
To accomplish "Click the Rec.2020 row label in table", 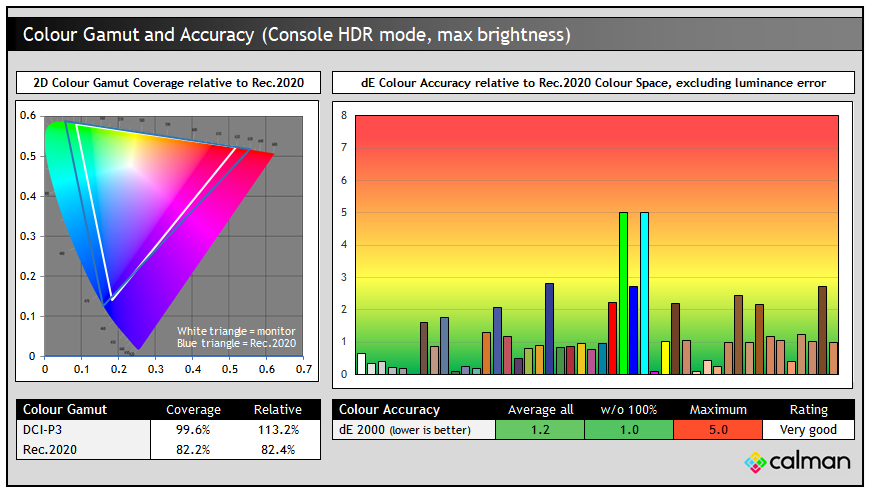I will click(48, 449).
